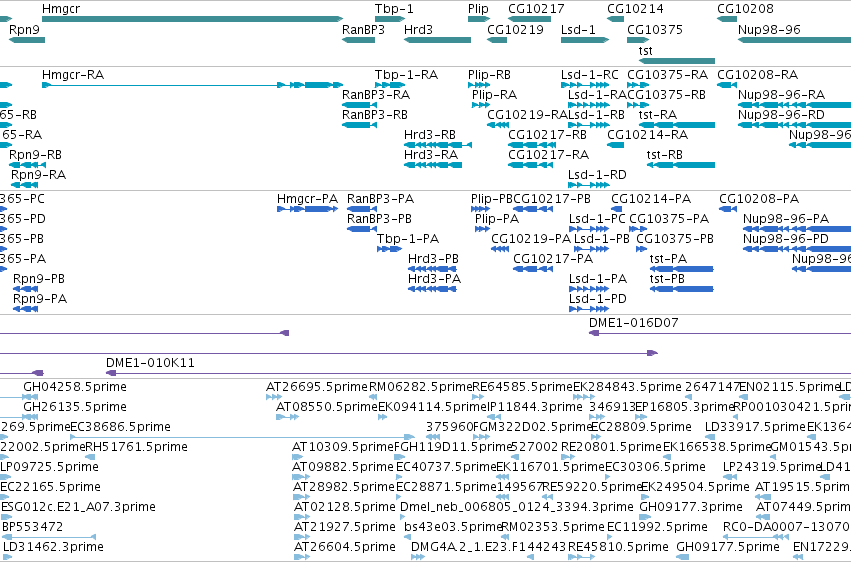Click the RanBP3-PA protein bar
The image size is (851, 562).
(361, 209)
